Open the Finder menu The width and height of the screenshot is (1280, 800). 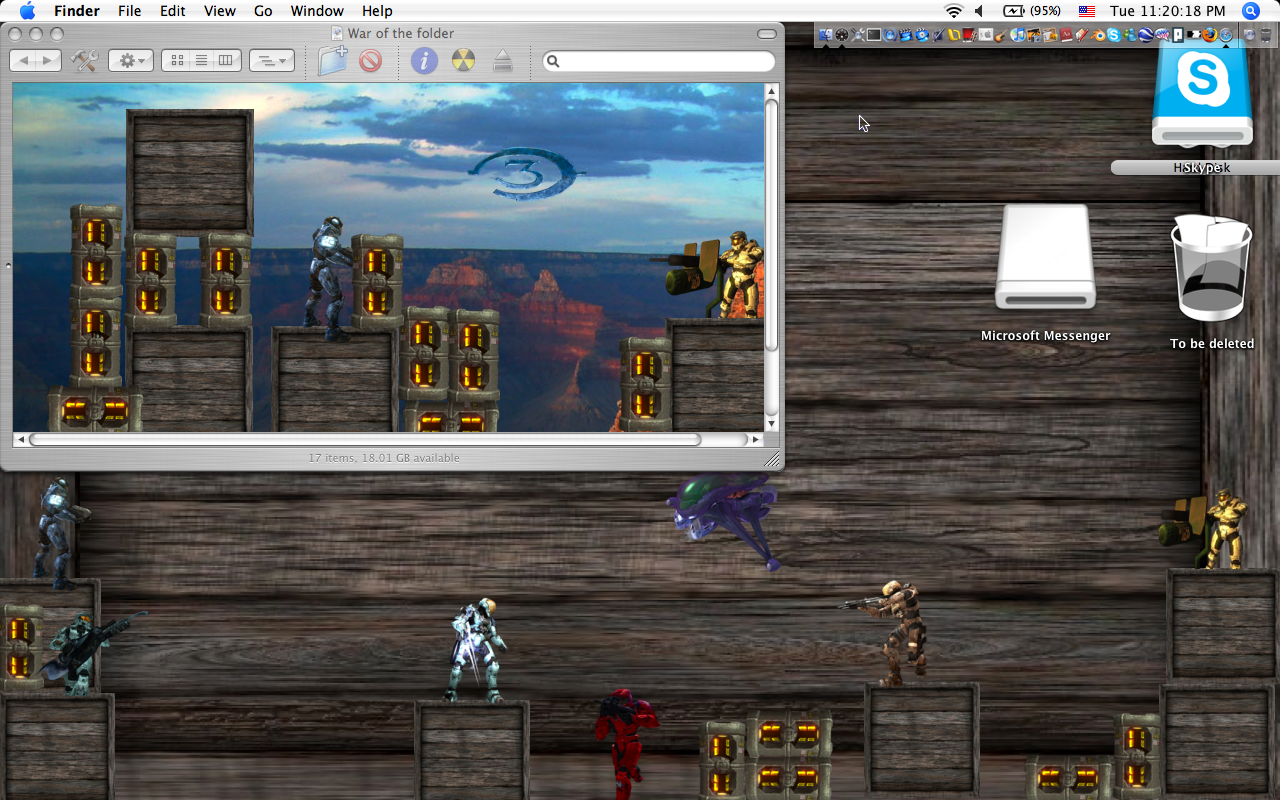(77, 11)
